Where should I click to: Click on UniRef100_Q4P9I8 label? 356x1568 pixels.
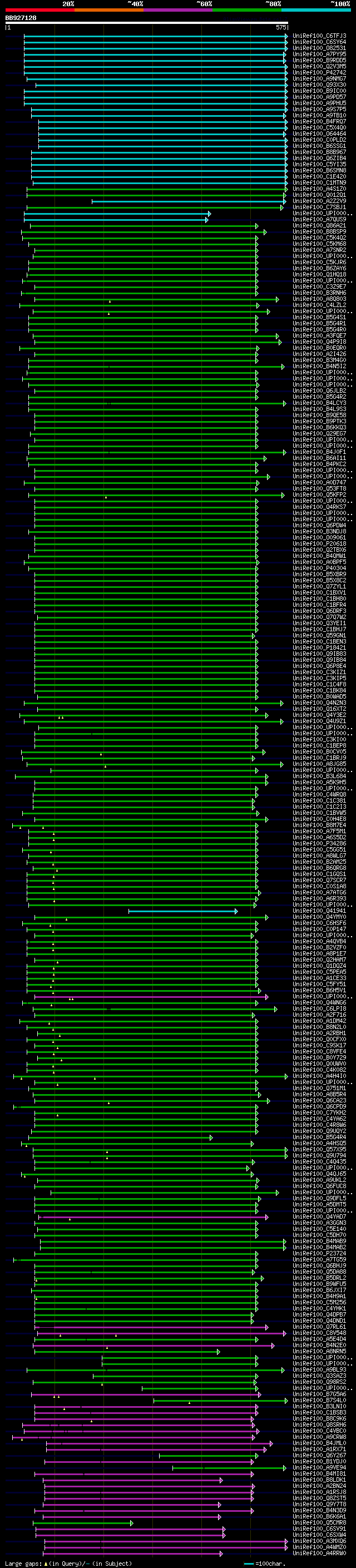coord(319,342)
